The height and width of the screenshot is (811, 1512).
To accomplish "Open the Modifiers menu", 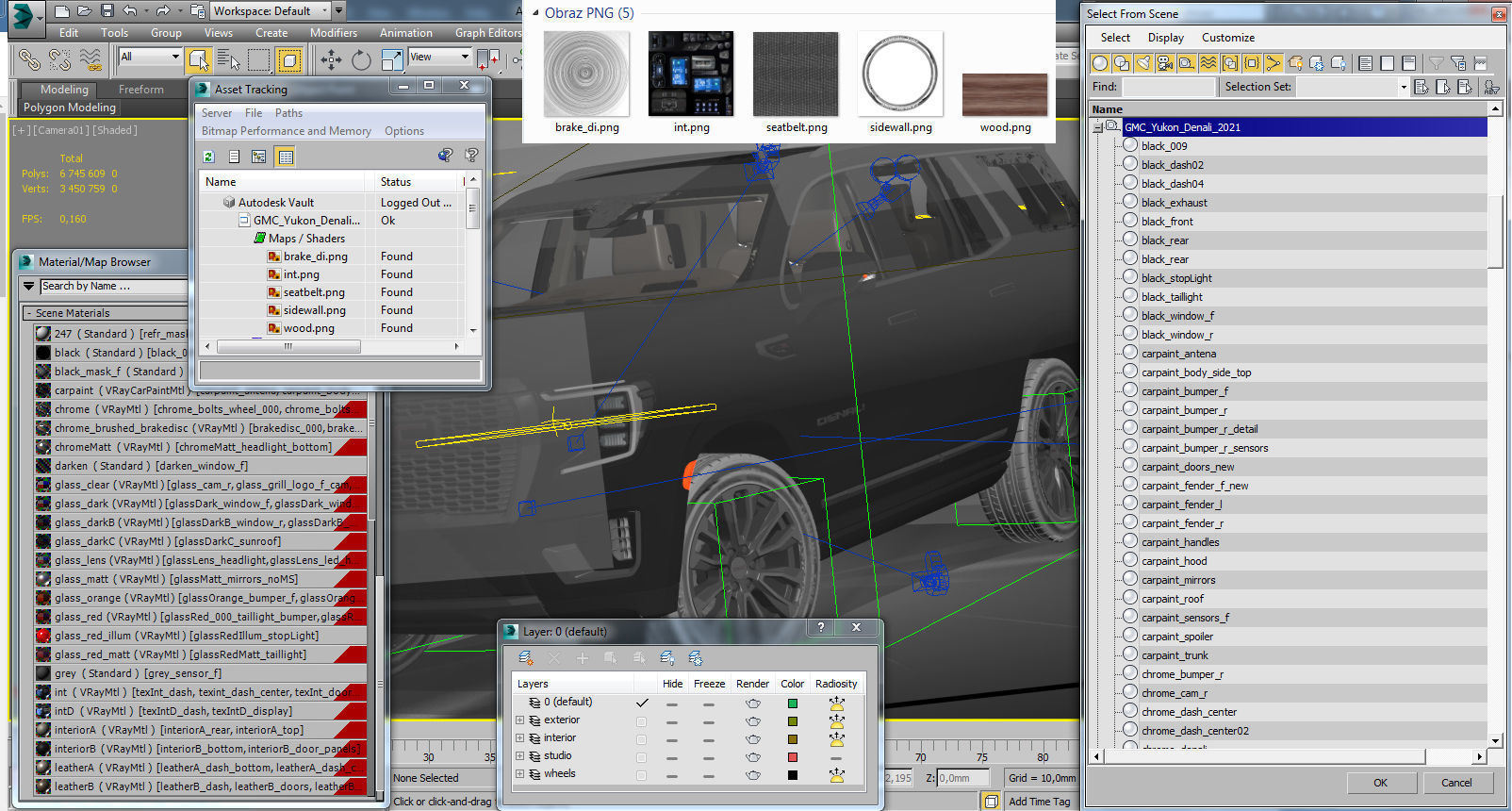I will 334,32.
